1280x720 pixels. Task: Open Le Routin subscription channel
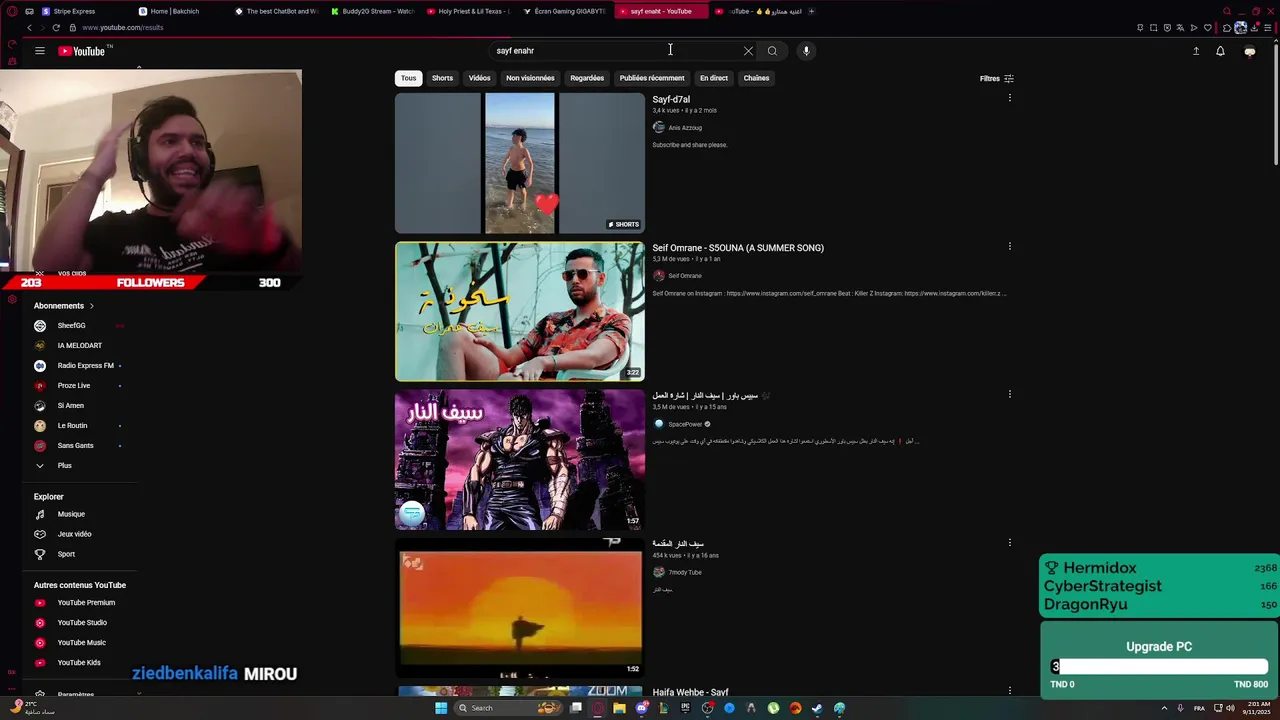(x=72, y=425)
